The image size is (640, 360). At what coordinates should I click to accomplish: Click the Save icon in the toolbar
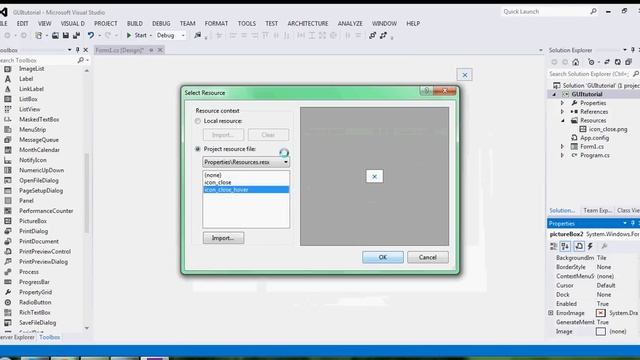pyautogui.click(x=65, y=36)
